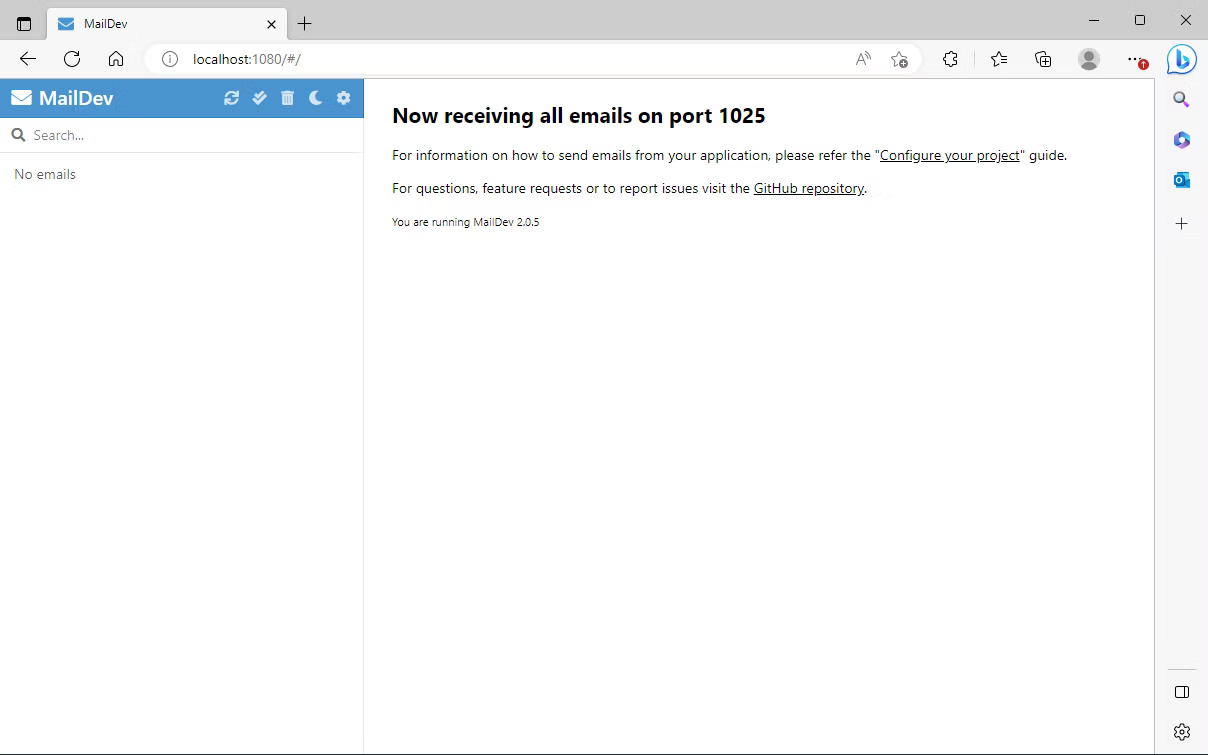Open the browser Extensions puzzle icon

click(950, 59)
